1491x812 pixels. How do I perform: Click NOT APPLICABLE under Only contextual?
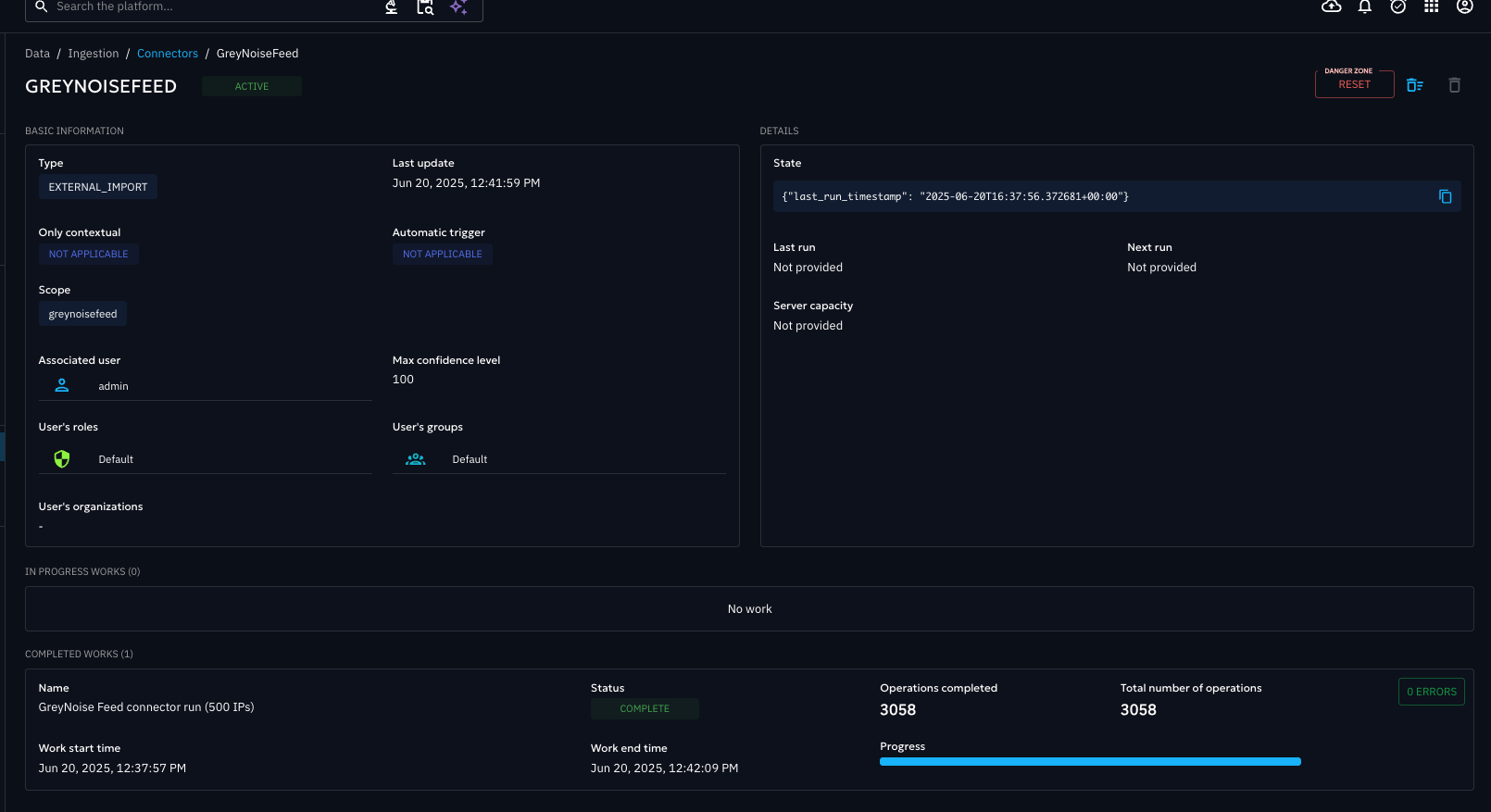(x=89, y=254)
